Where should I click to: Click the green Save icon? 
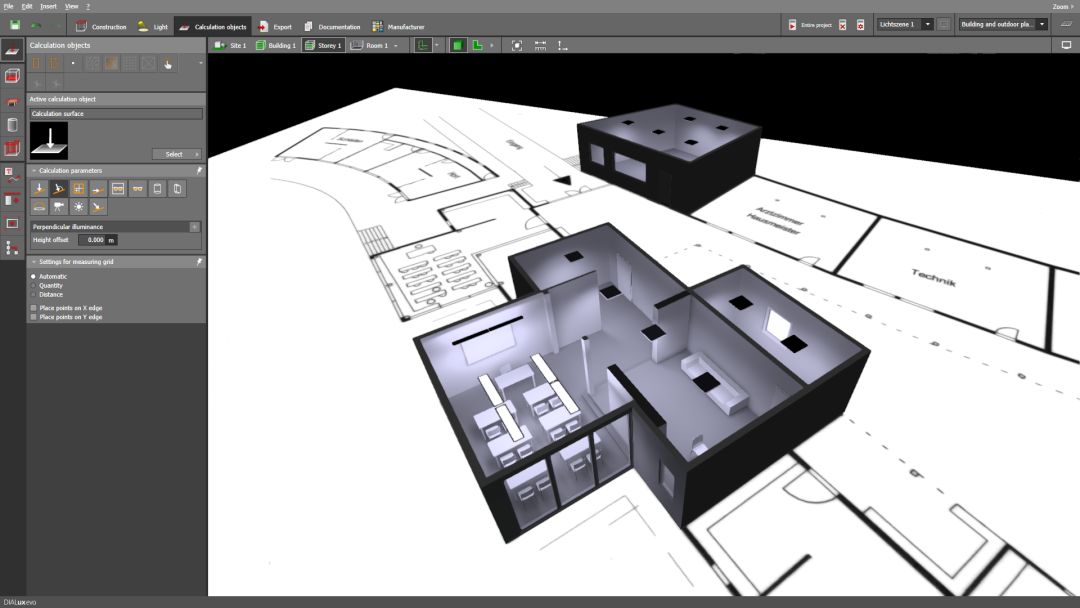[14, 26]
